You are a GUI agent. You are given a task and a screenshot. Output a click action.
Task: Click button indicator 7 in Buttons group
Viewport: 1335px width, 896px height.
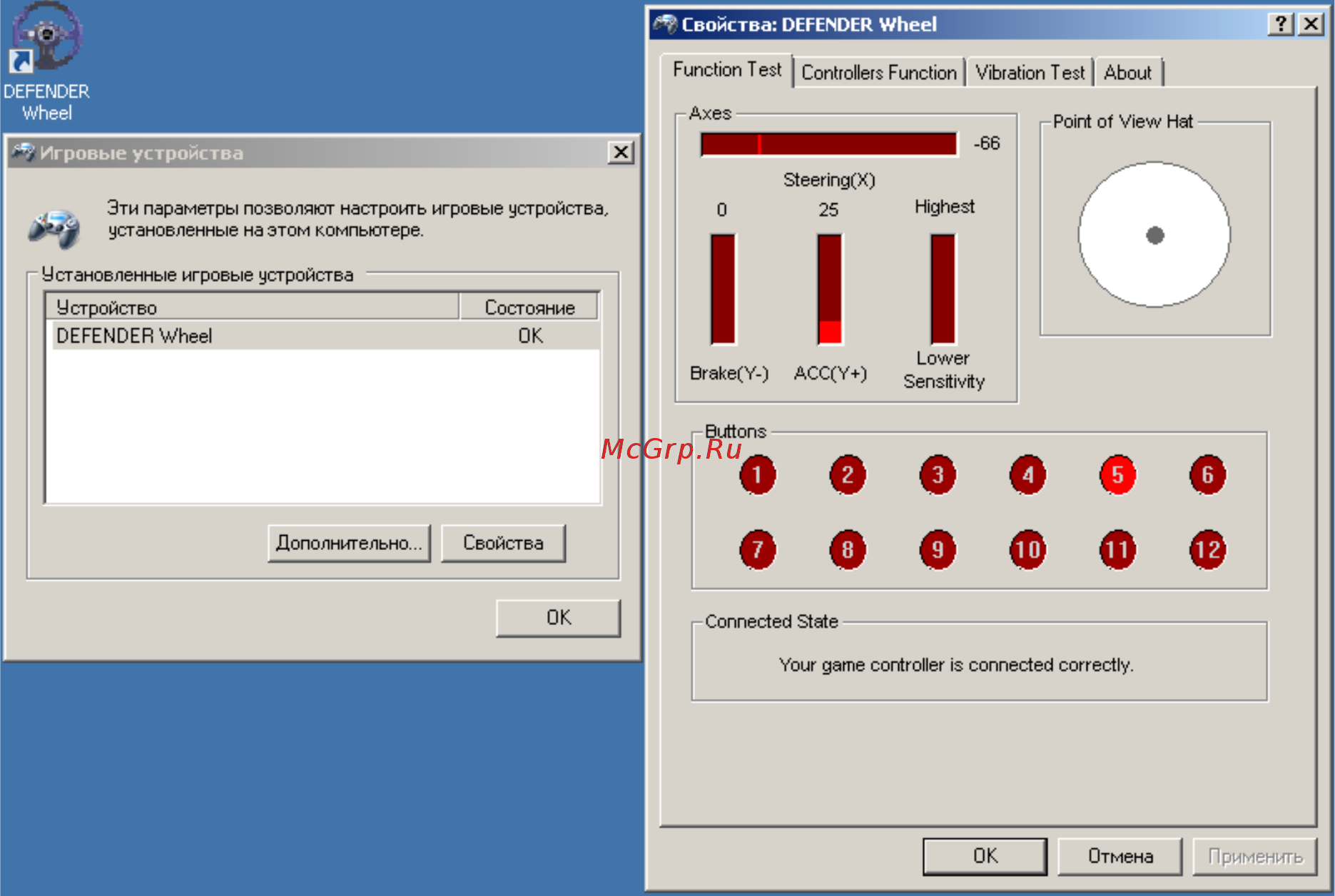(x=757, y=549)
